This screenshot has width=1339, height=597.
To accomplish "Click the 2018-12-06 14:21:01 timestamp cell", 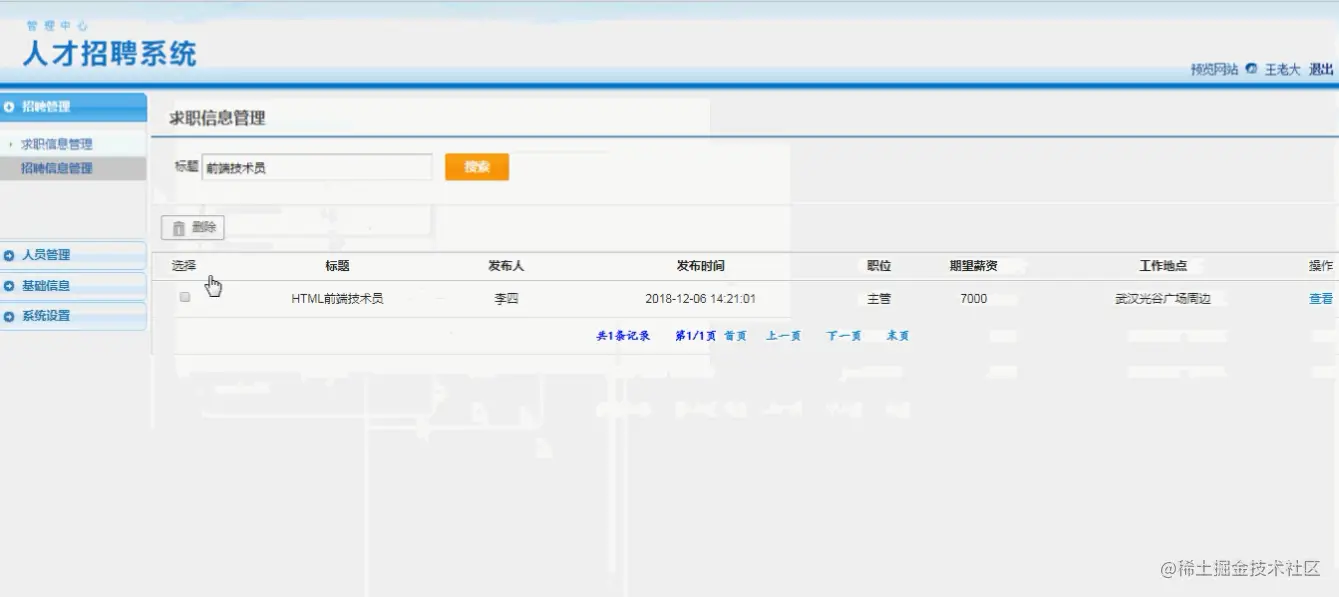I will coord(700,298).
